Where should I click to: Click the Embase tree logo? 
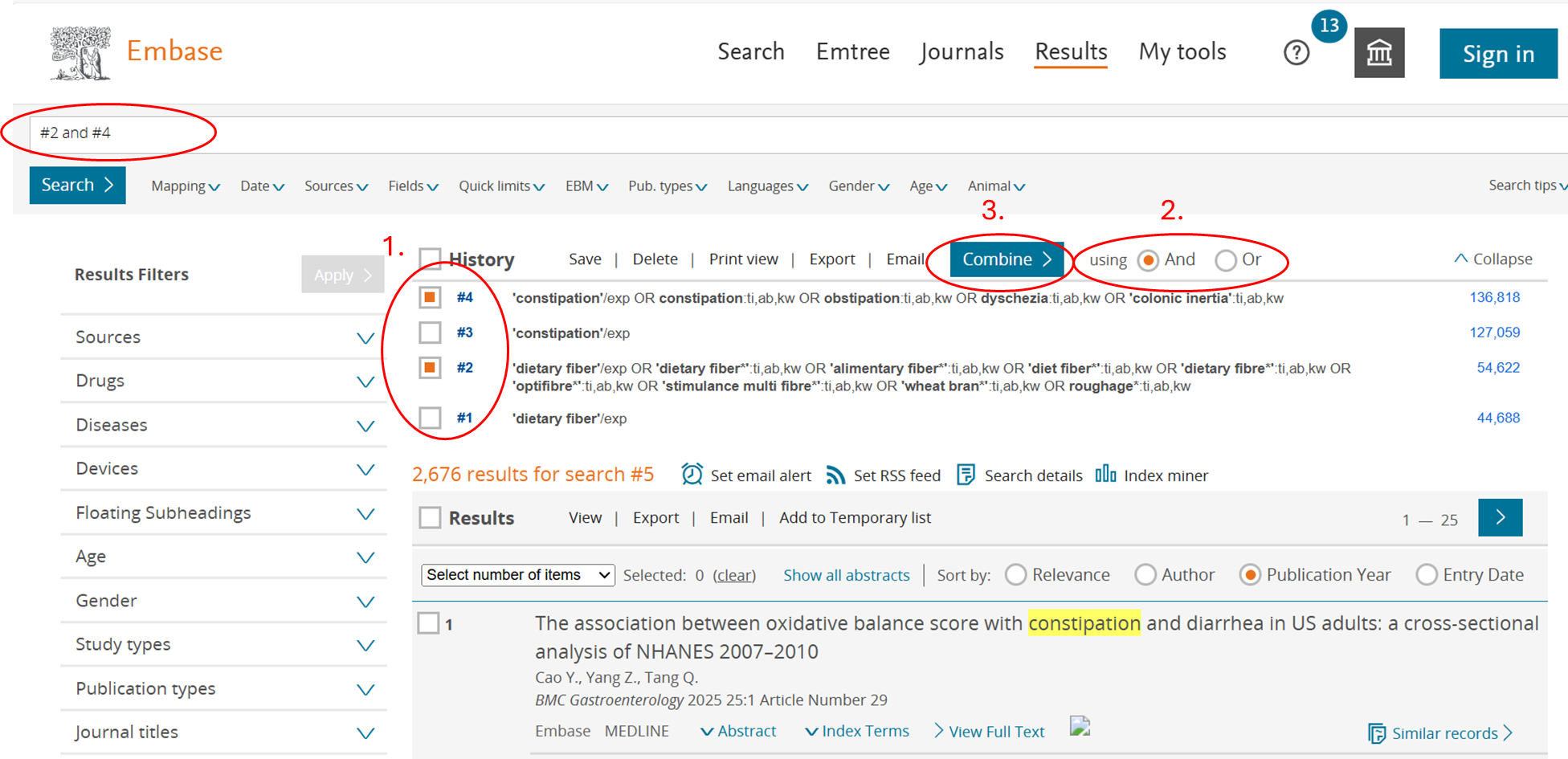pos(80,53)
